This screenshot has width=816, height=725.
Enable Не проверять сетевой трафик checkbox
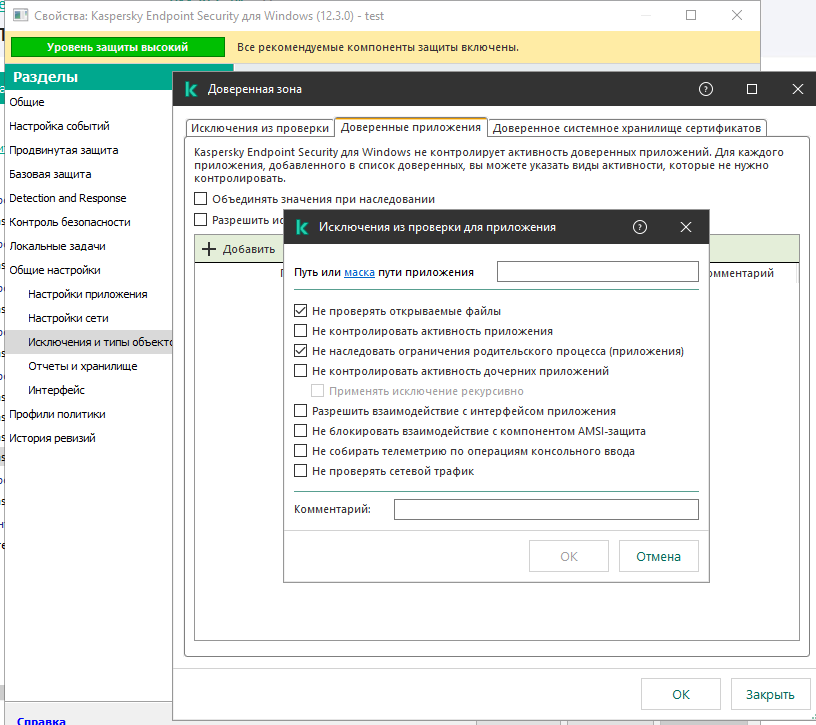(x=301, y=471)
